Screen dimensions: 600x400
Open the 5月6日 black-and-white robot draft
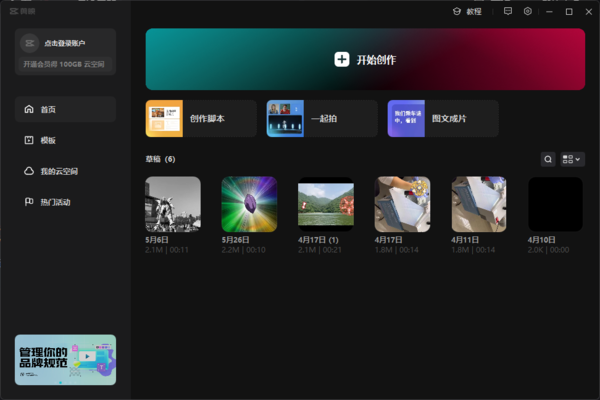tap(173, 204)
